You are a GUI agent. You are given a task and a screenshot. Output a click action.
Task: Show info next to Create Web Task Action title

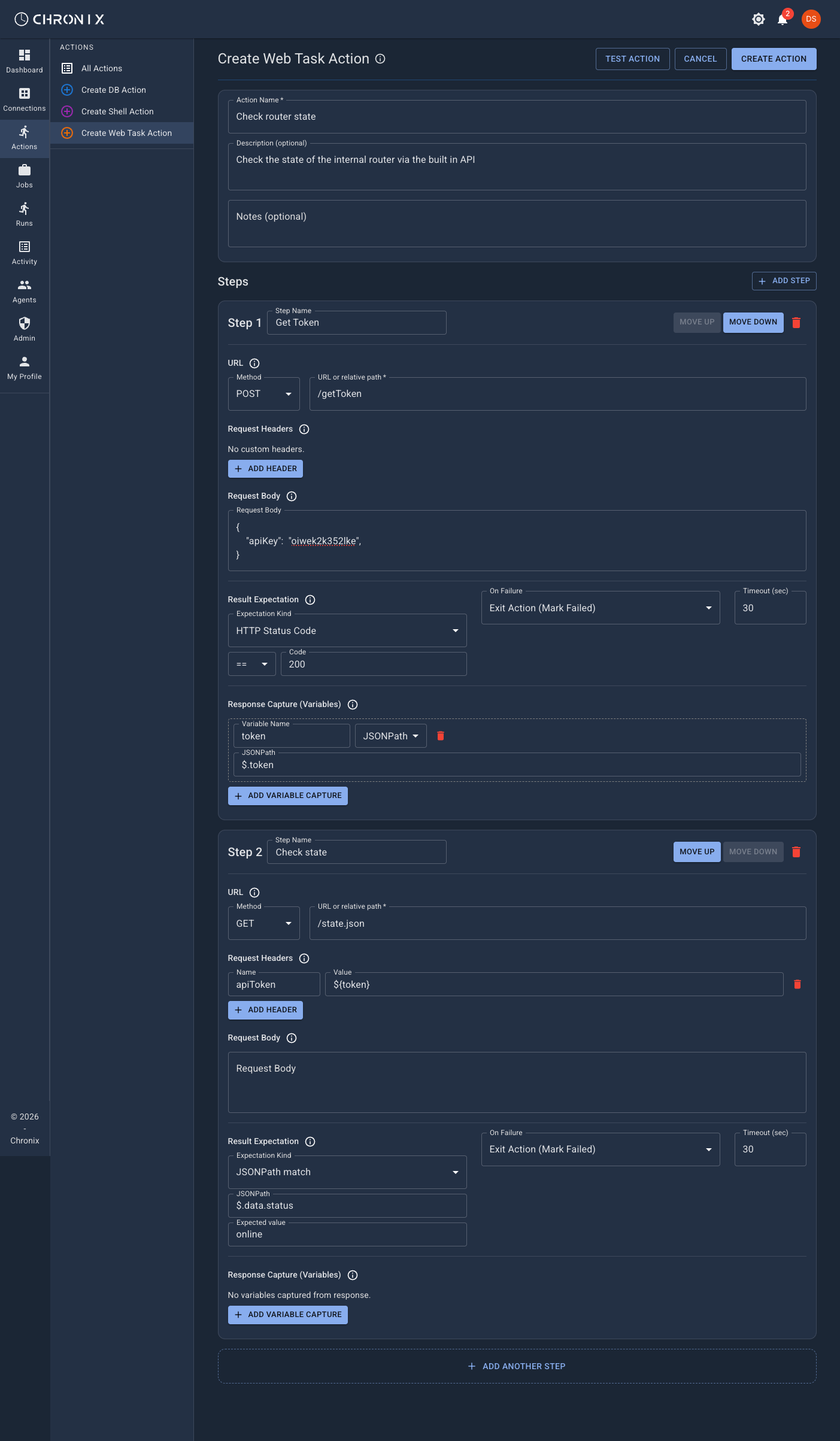point(380,59)
